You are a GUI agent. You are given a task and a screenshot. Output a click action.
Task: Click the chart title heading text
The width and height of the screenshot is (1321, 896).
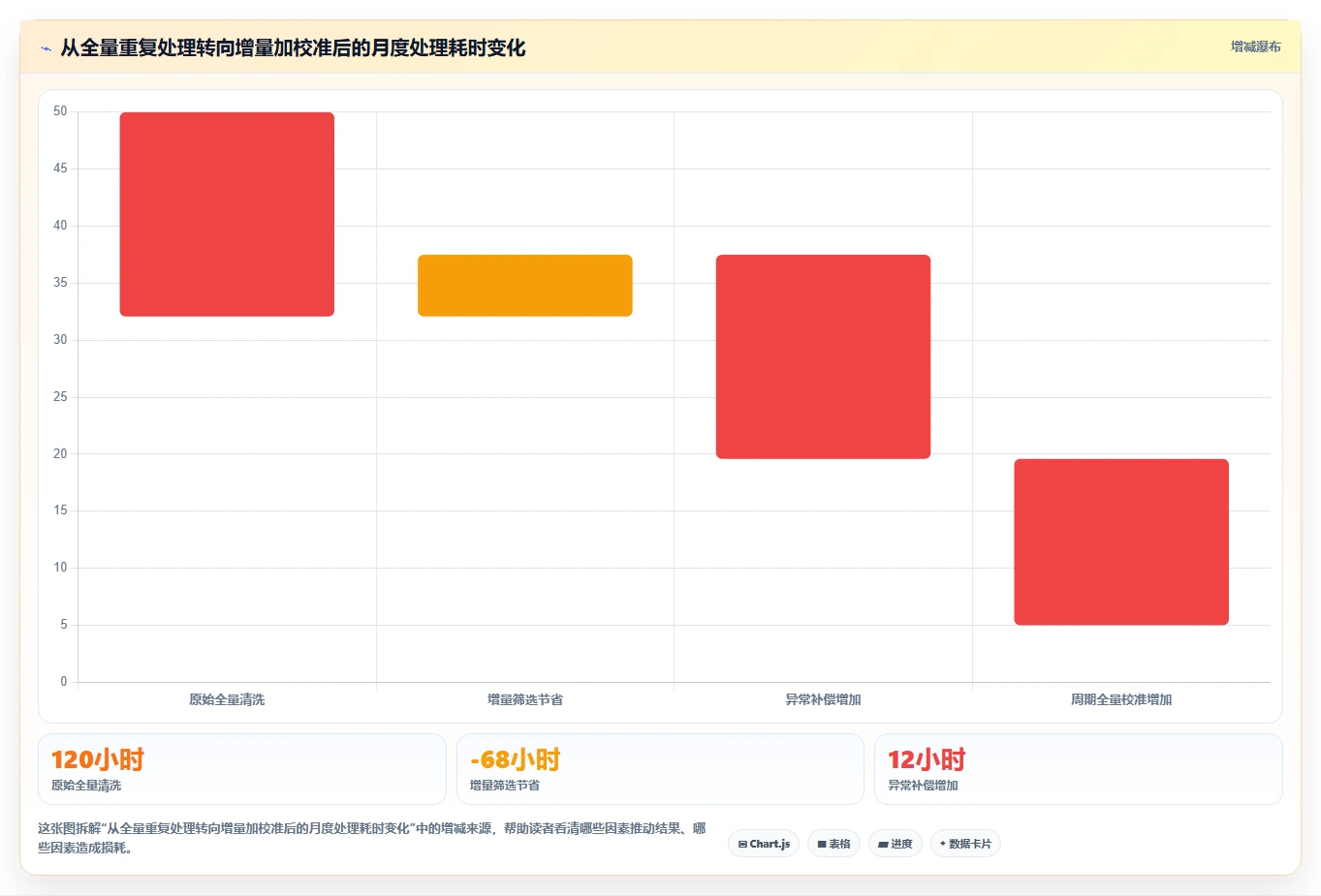pyautogui.click(x=293, y=48)
